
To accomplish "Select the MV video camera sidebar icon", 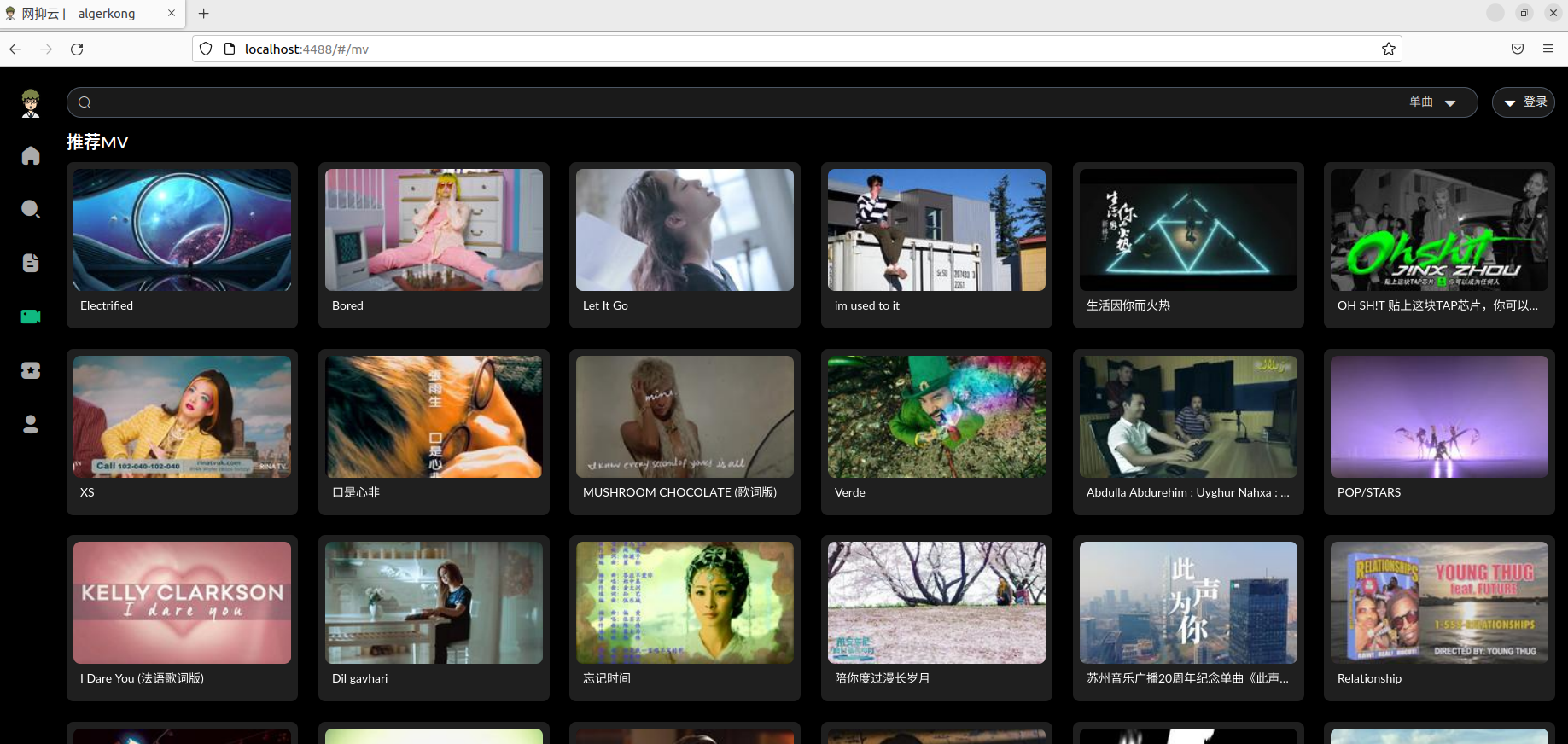I will pos(31,317).
